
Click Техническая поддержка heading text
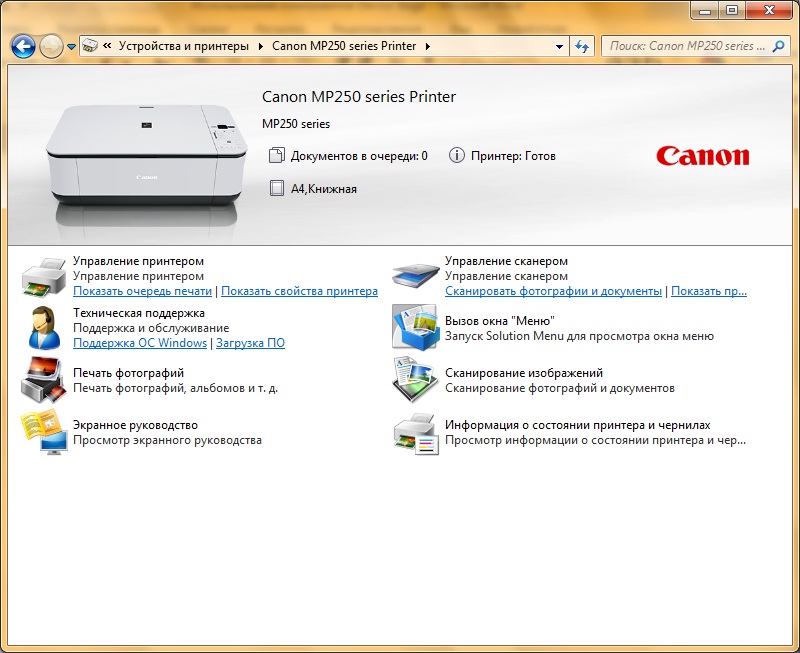139,313
